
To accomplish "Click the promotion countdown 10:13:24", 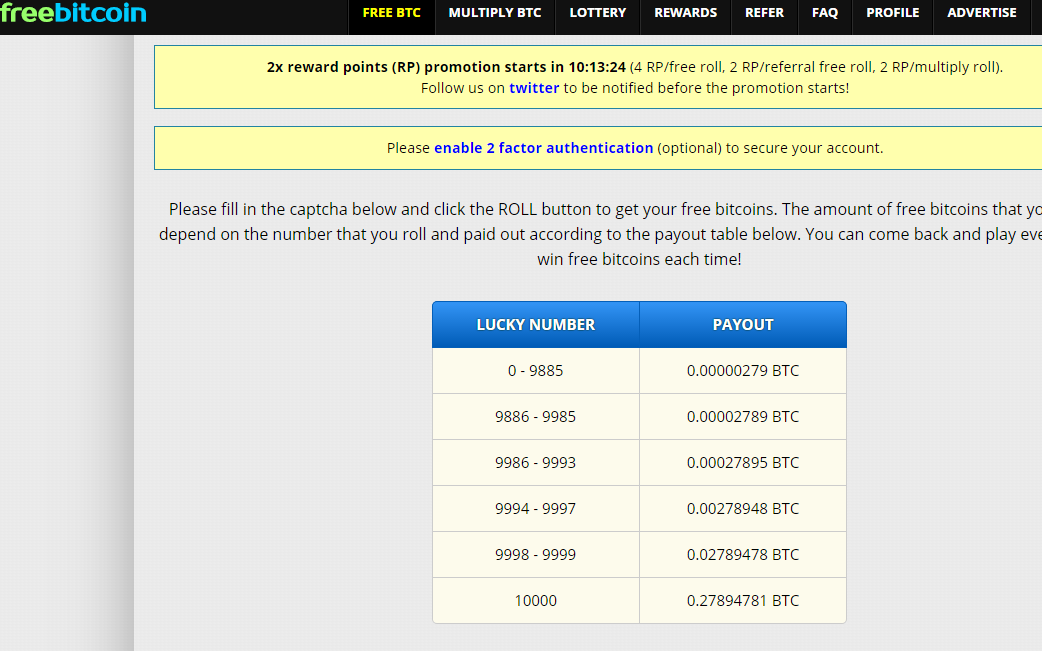I will 597,67.
